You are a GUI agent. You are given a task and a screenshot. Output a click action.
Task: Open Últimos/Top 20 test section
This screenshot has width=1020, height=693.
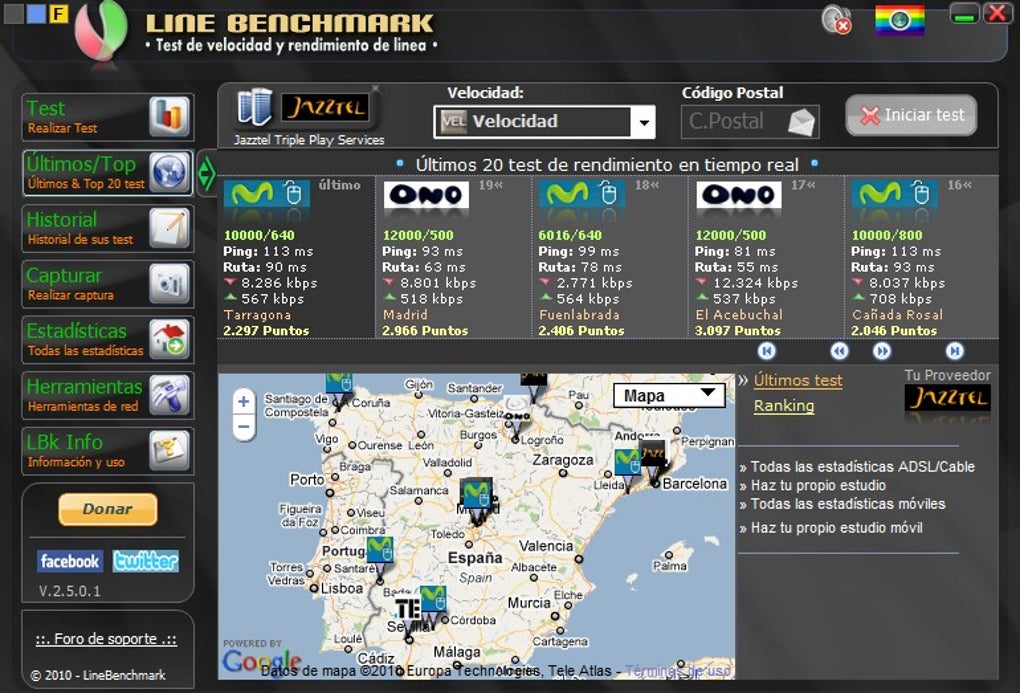[x=107, y=173]
